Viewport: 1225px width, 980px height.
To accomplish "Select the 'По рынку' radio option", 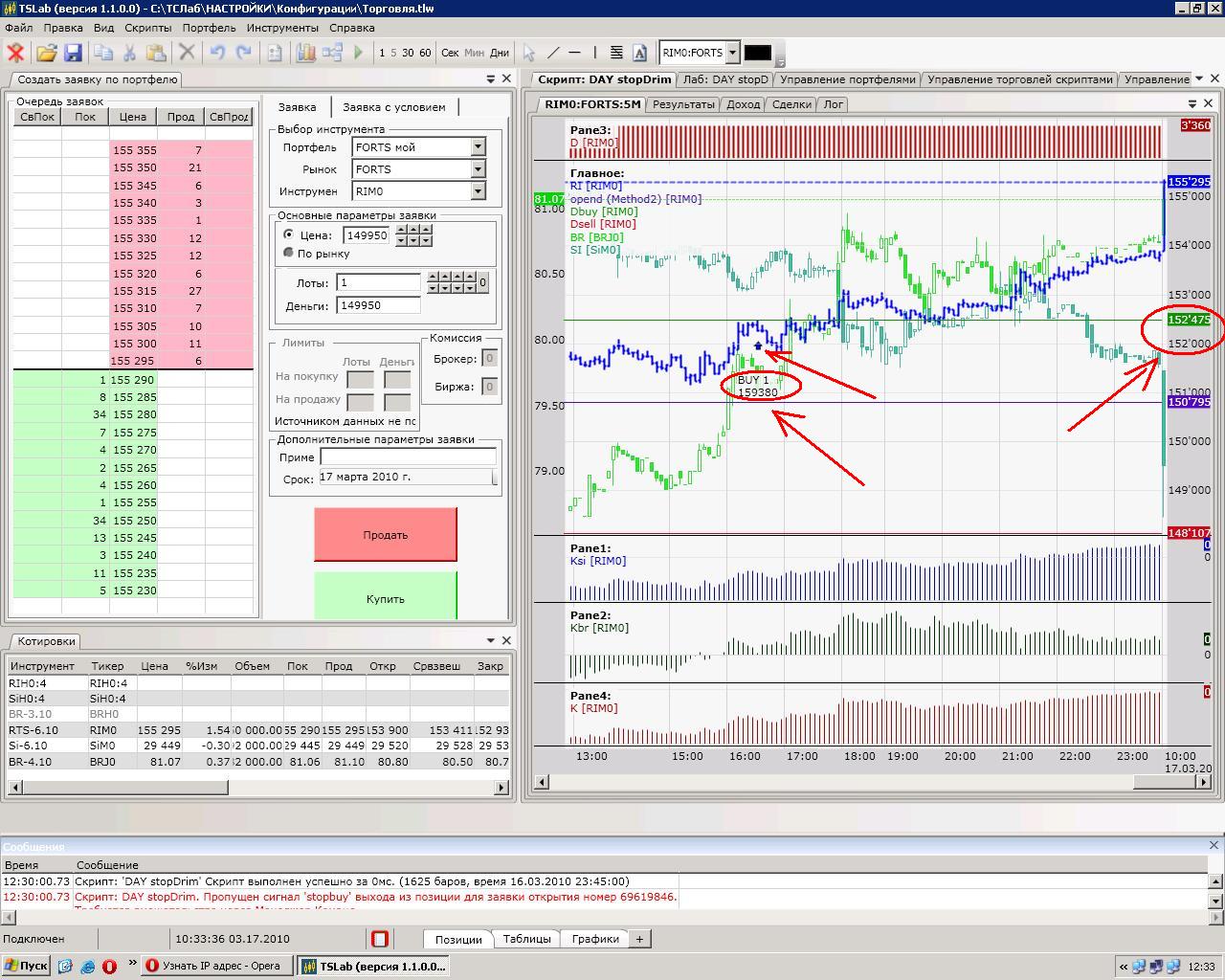I will 289,253.
